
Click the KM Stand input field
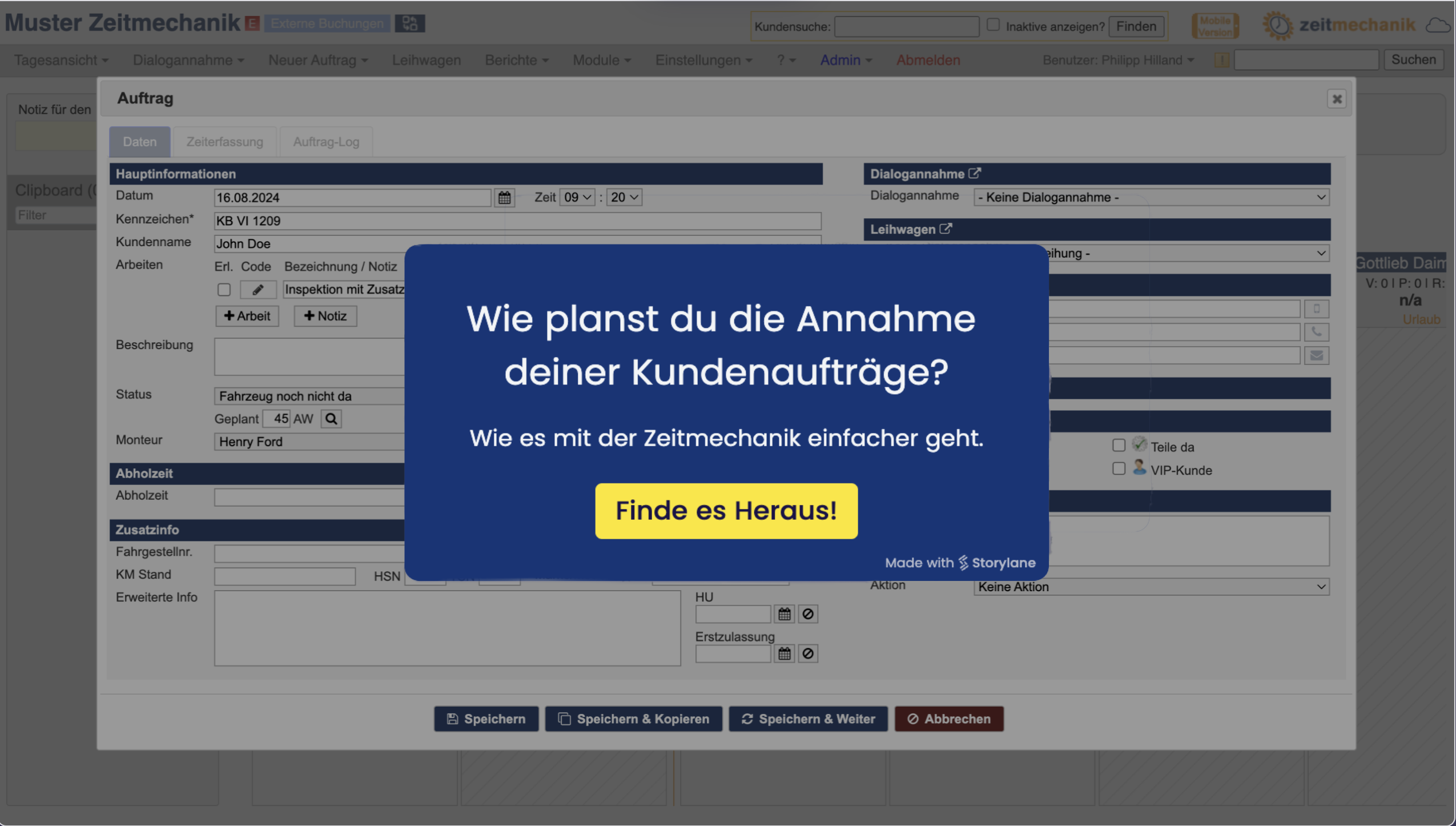284,576
